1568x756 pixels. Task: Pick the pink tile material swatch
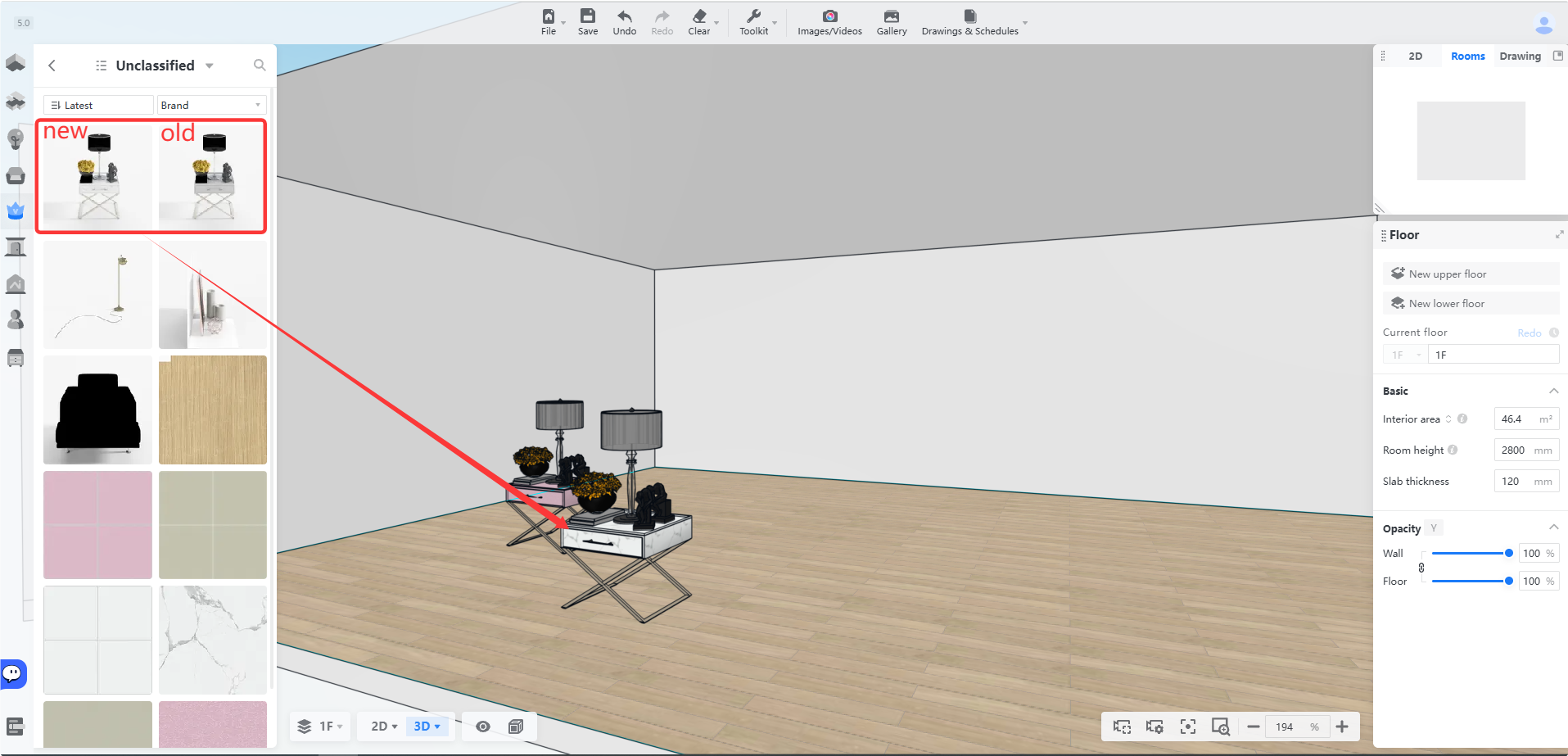tap(97, 525)
